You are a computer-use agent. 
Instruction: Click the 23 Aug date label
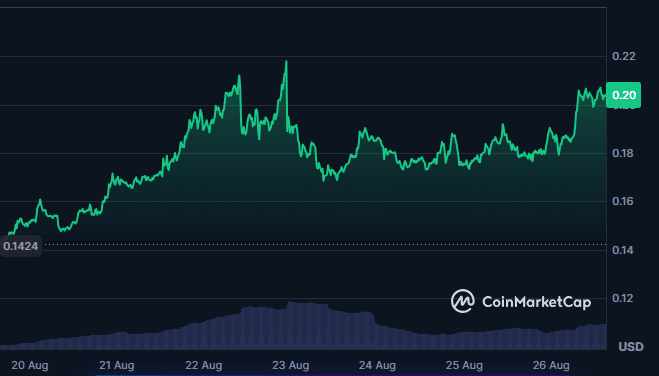tap(290, 365)
